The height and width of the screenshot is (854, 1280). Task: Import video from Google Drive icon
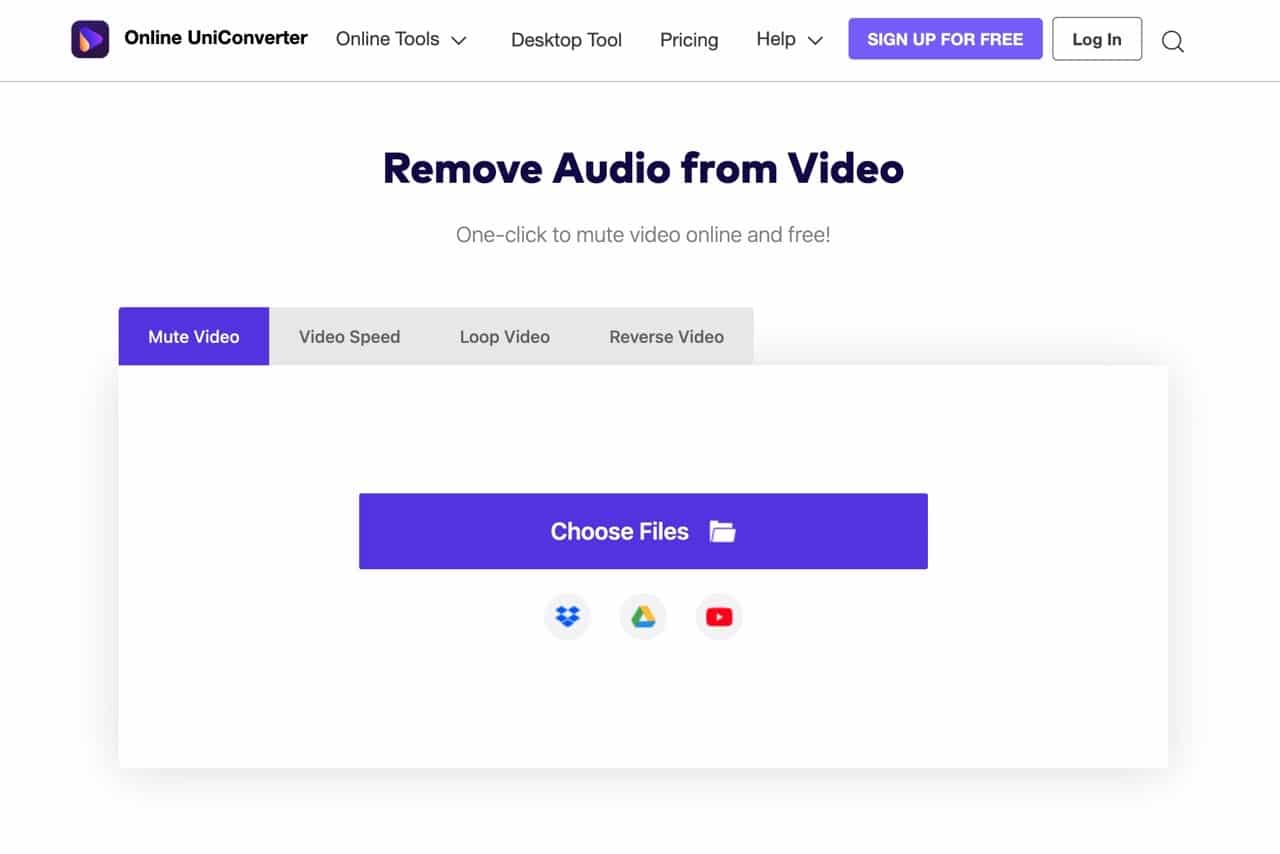pyautogui.click(x=643, y=617)
